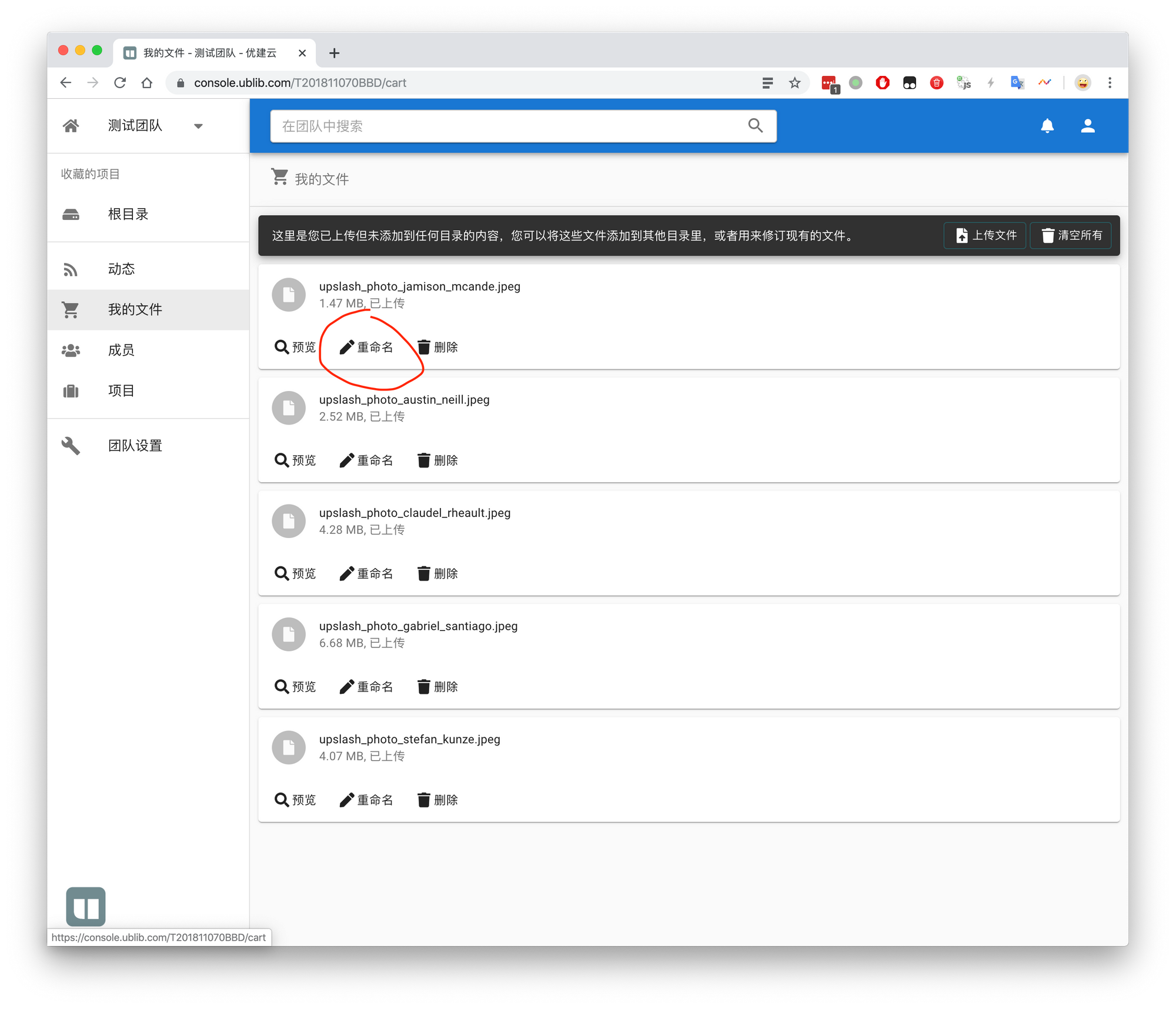The width and height of the screenshot is (1176, 1009).
Task: Open Chrome three-dot menu
Action: pos(1110,83)
